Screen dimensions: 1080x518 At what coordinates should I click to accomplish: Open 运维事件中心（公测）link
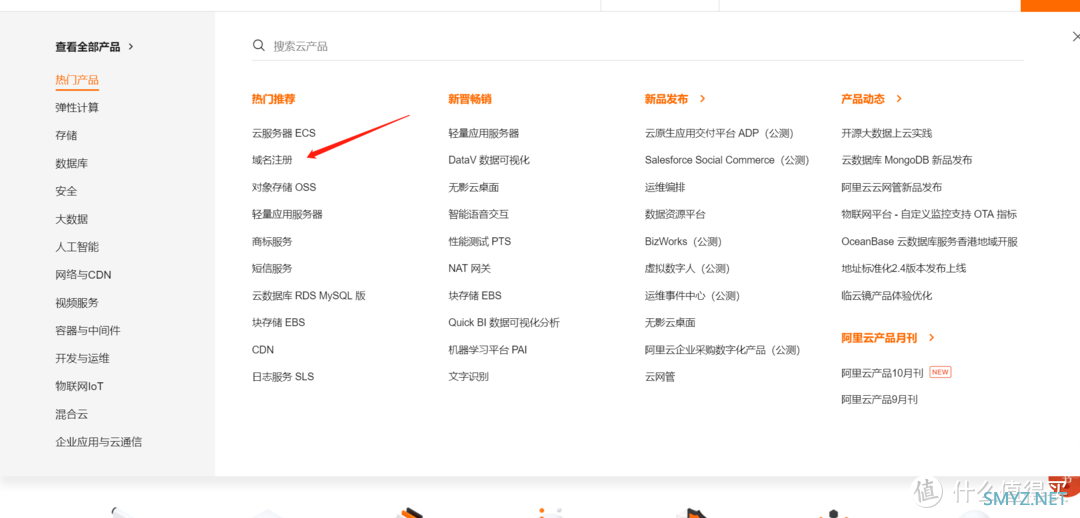pyautogui.click(x=692, y=296)
